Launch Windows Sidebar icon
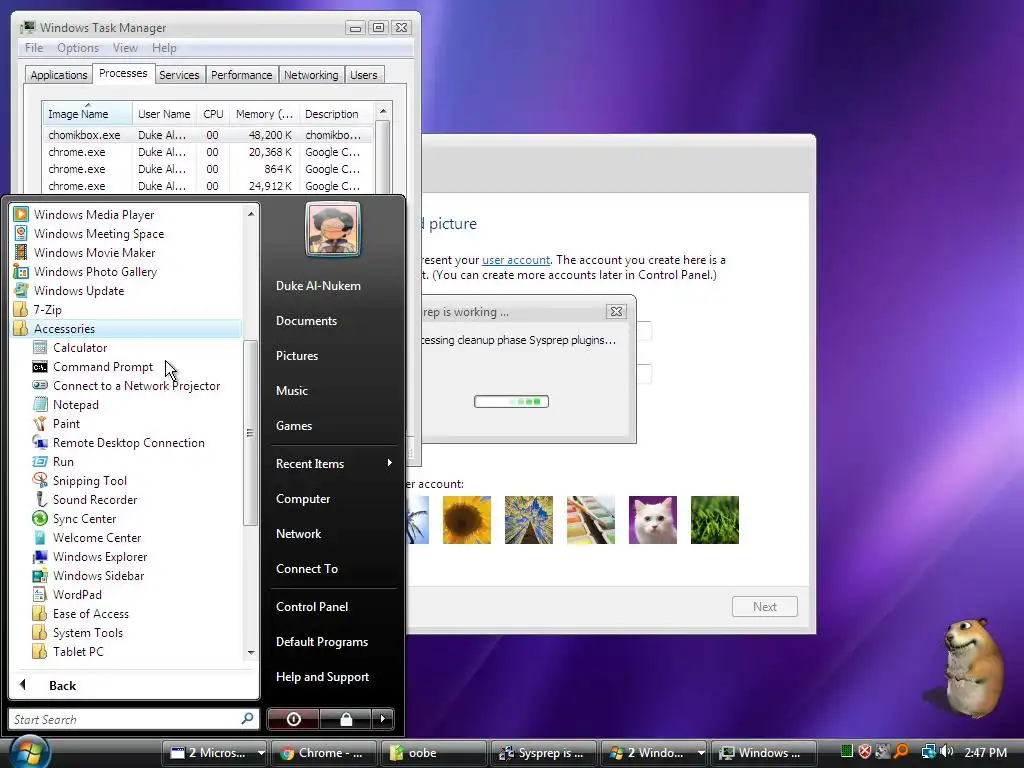1024x768 pixels. pyautogui.click(x=40, y=575)
